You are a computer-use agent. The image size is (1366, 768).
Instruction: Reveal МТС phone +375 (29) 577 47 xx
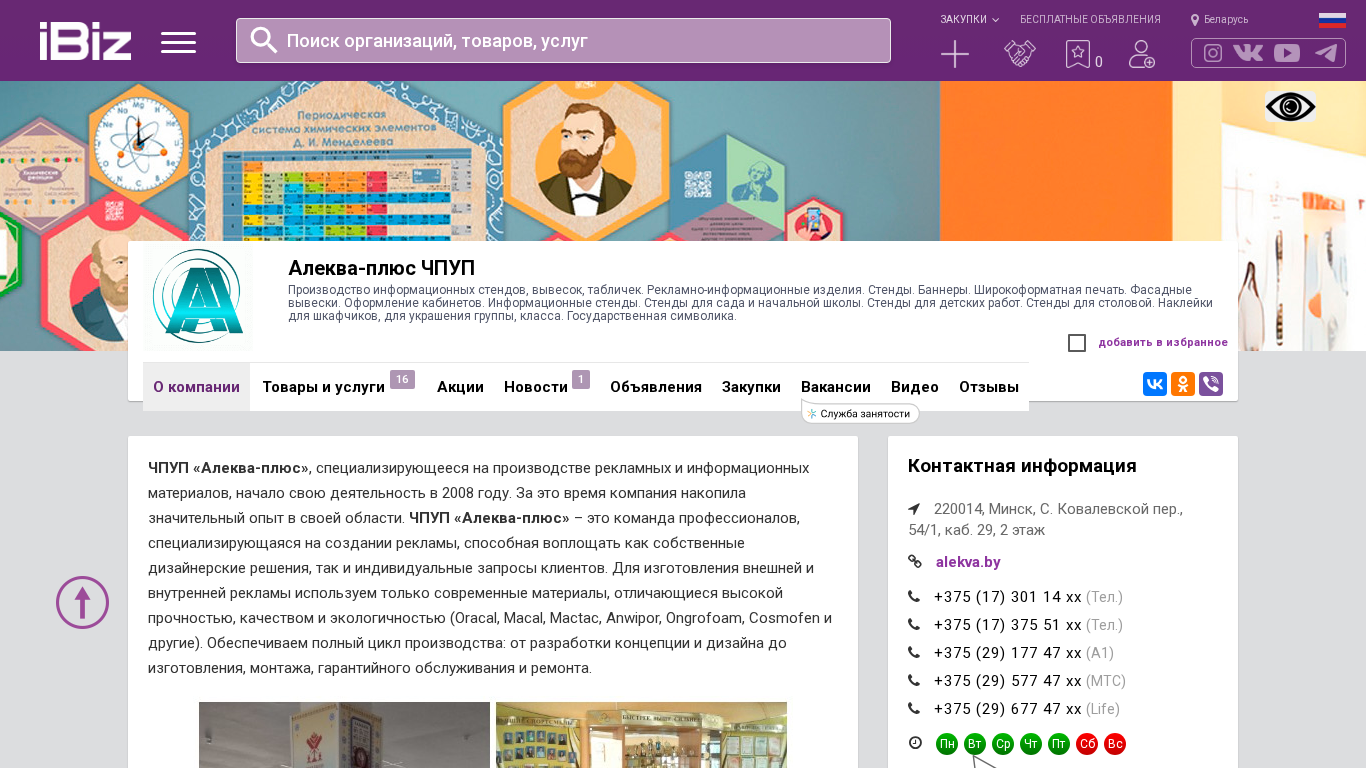pyautogui.click(x=1008, y=681)
